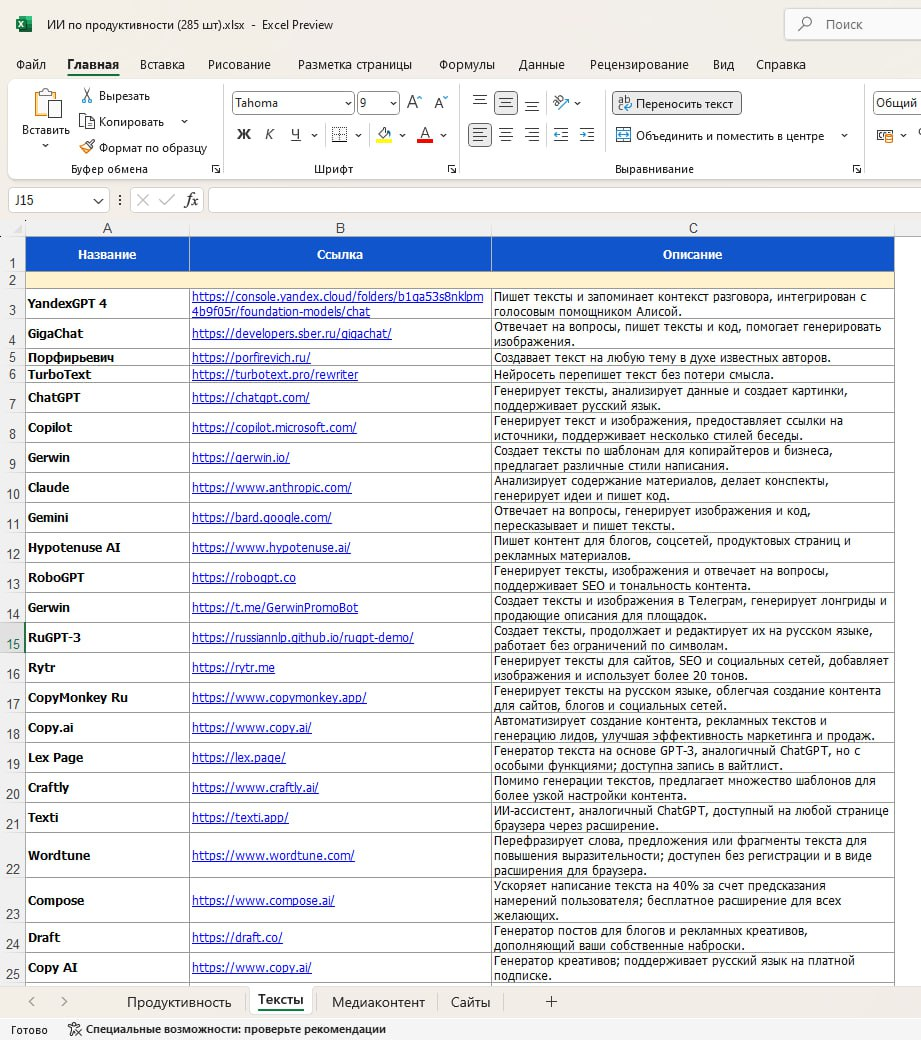Click the Поиск search box
Image resolution: width=921 pixels, height=1040 pixels.
coord(853,25)
